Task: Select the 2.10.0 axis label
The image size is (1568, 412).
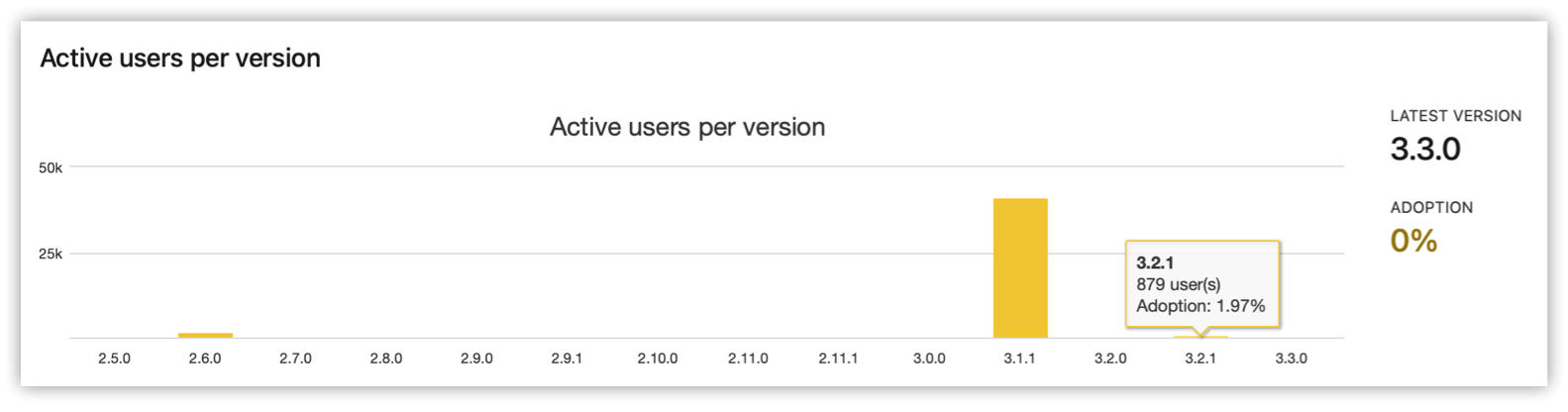Action: pyautogui.click(x=658, y=359)
